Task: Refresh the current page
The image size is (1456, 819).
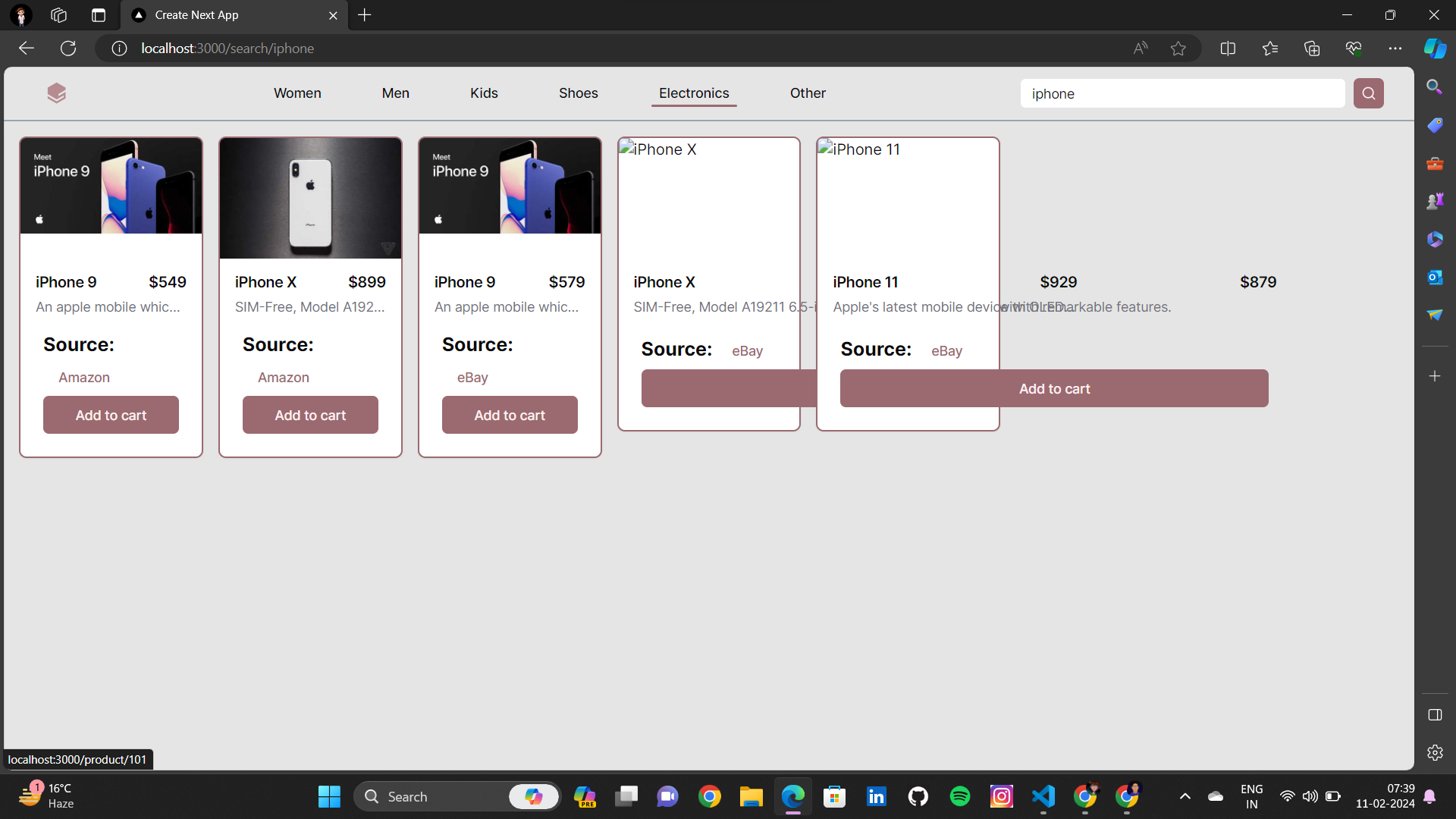Action: tap(68, 49)
